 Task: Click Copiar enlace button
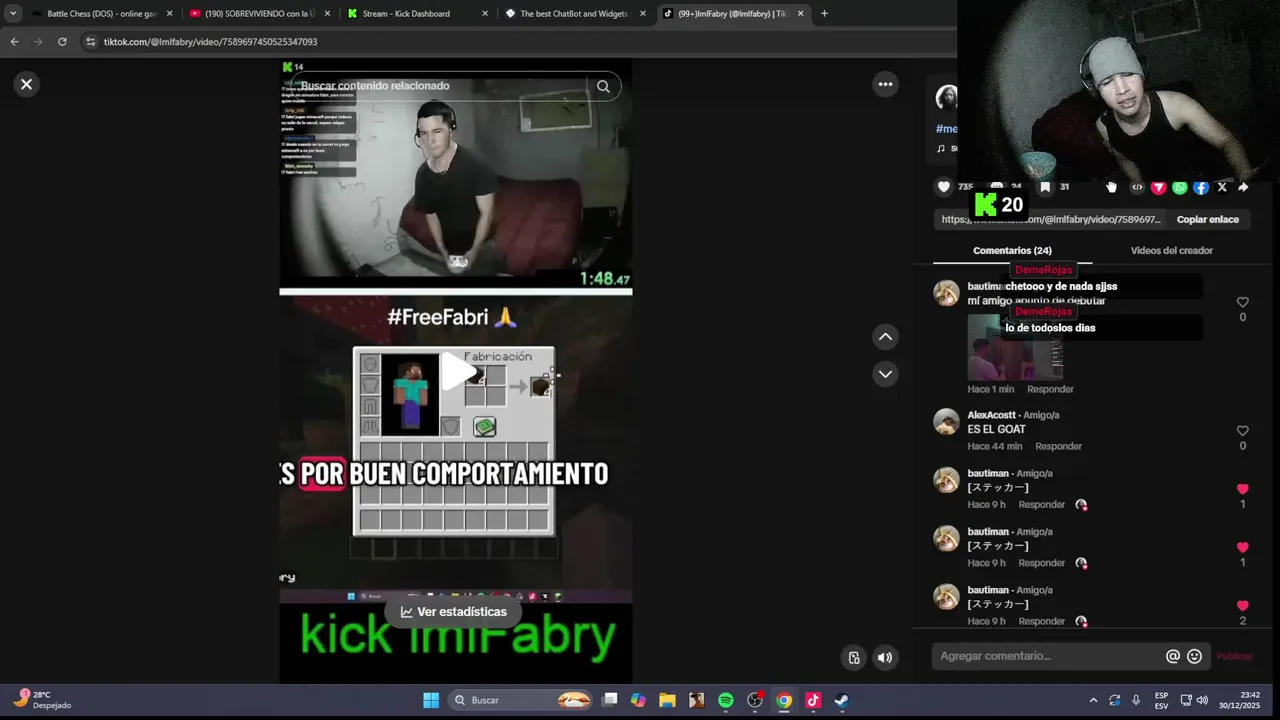(1208, 220)
